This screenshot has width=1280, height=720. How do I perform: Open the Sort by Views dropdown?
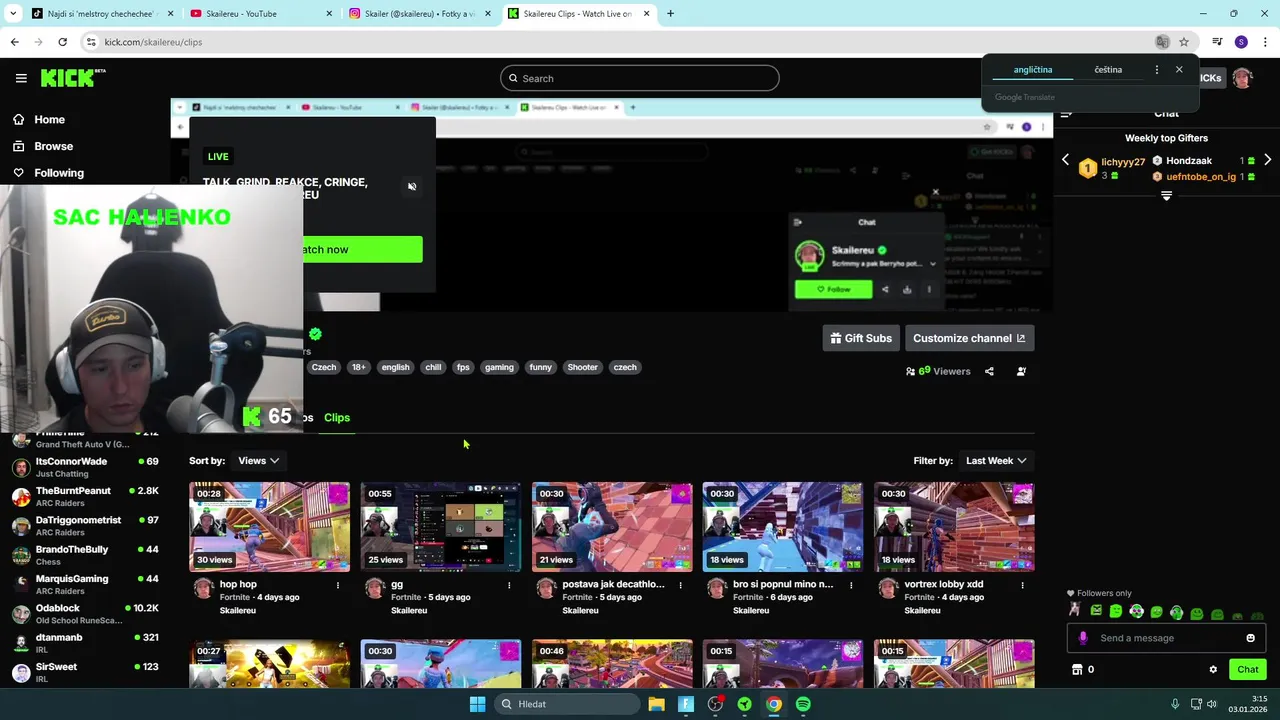[258, 461]
